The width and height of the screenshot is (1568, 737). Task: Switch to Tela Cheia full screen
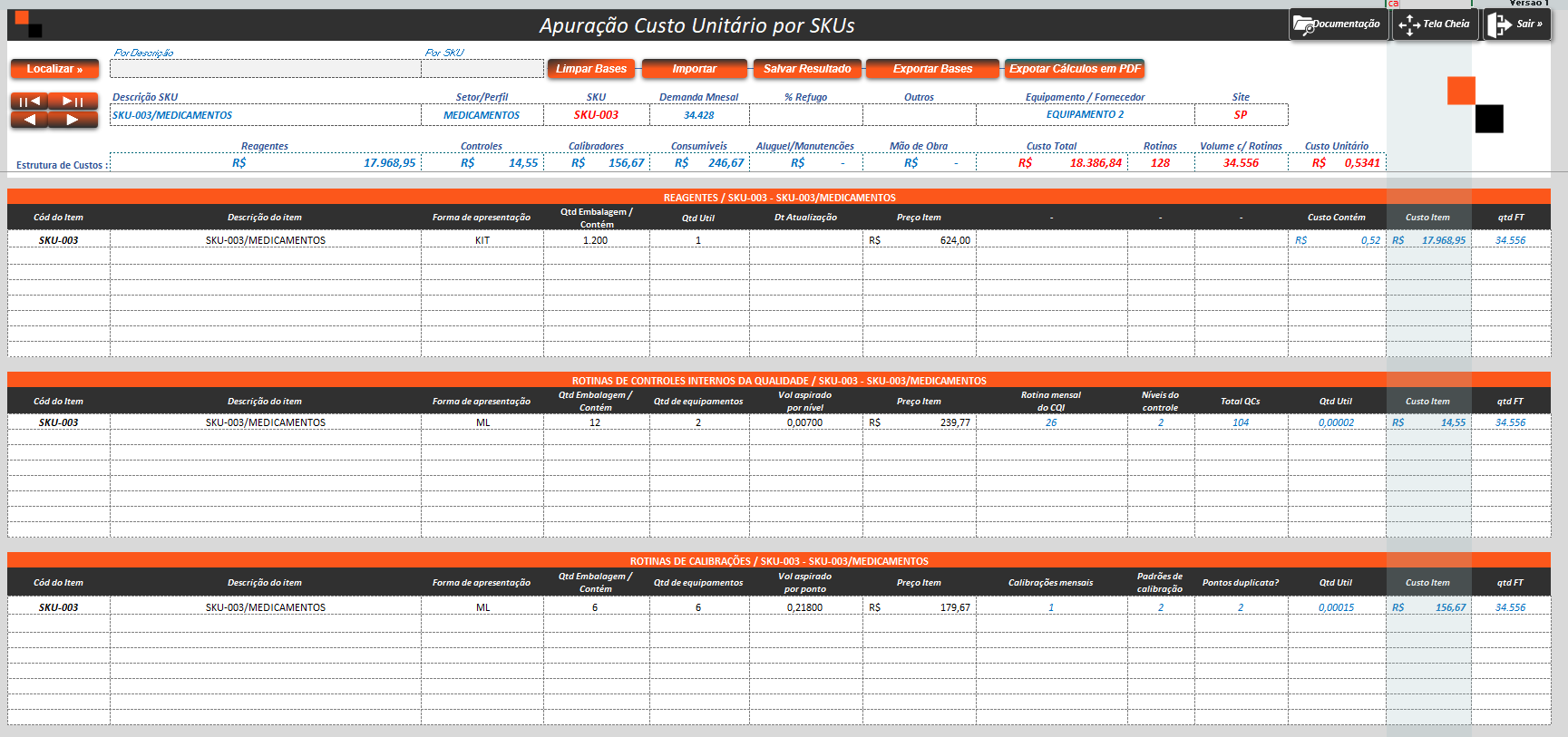1435,24
